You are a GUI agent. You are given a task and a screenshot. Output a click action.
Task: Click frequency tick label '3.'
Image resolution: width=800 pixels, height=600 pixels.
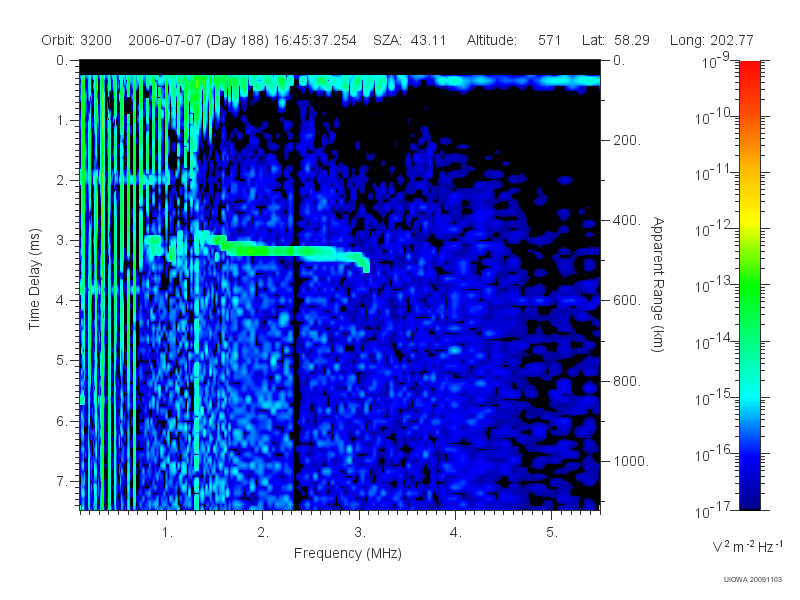[360, 533]
